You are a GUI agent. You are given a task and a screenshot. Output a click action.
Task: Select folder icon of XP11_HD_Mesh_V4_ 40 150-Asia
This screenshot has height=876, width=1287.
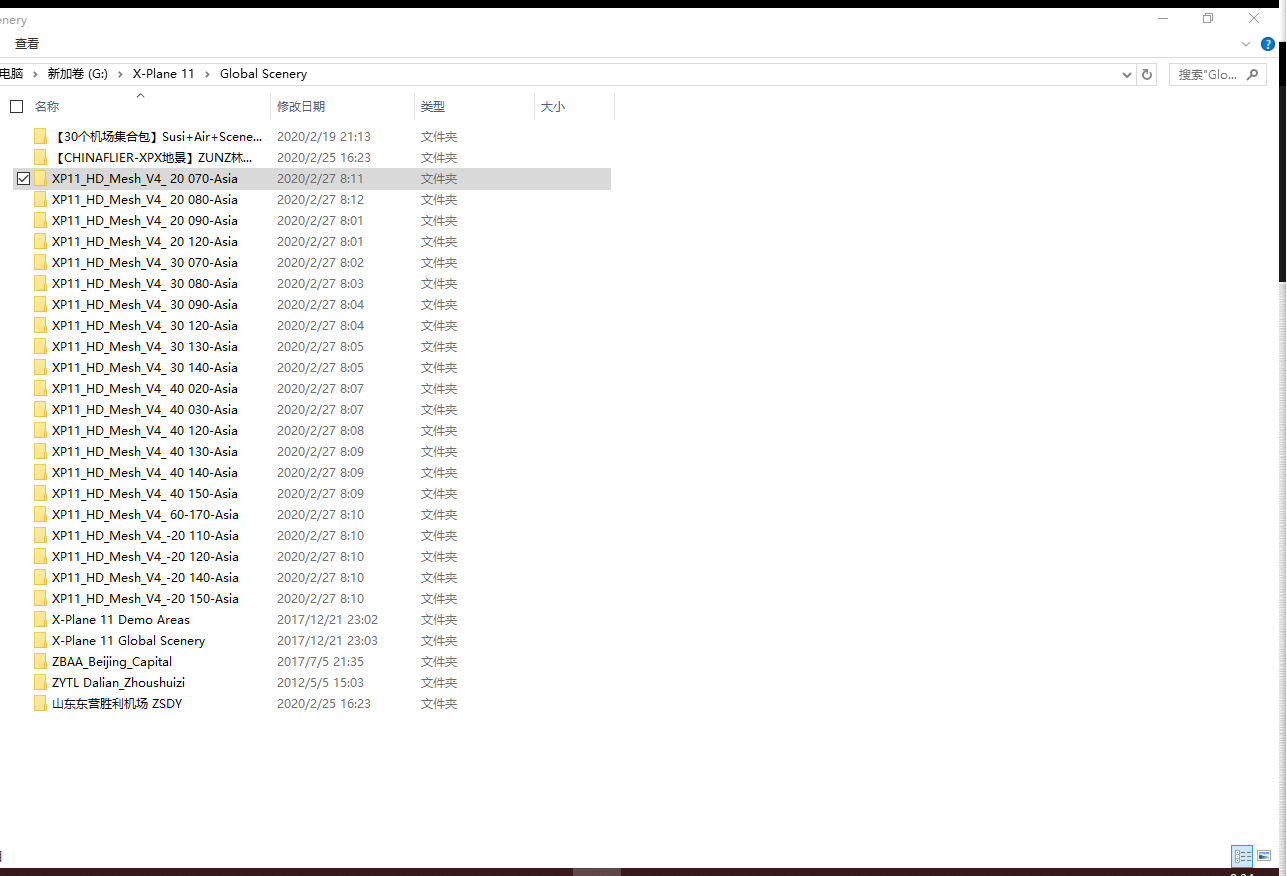[40, 493]
